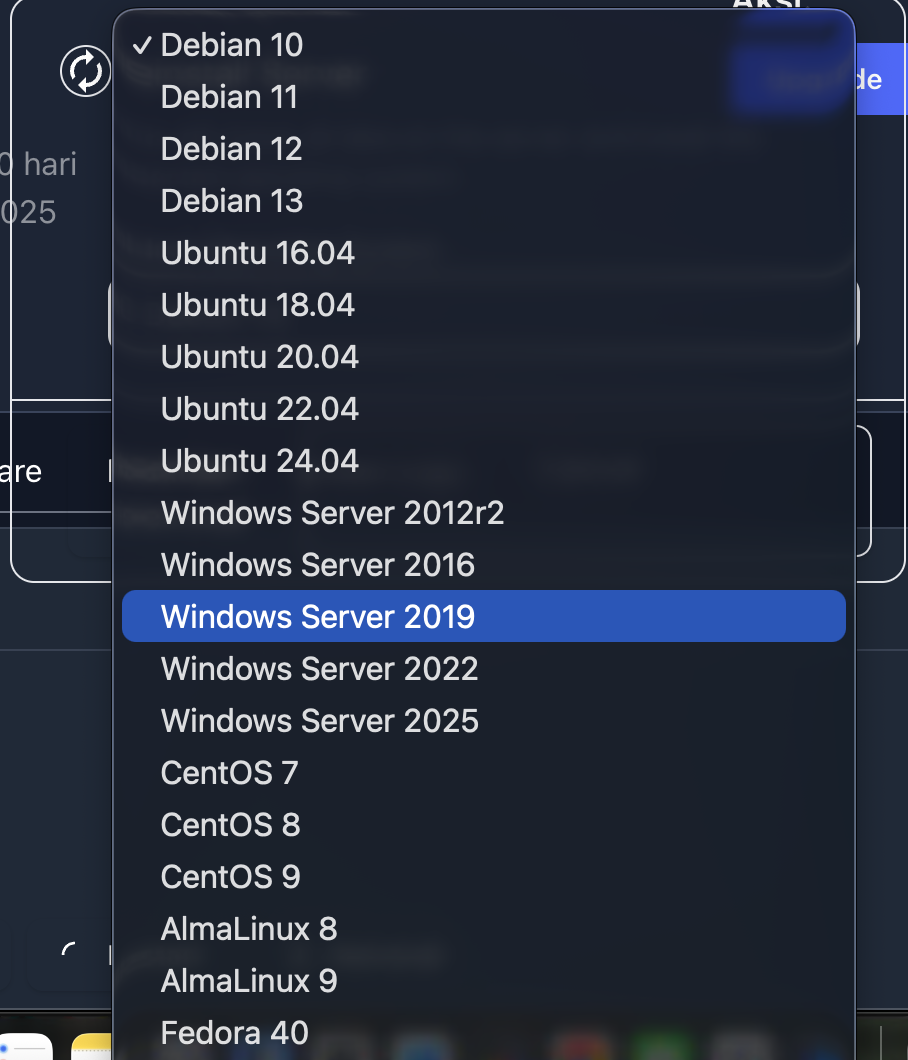
Task: Pick Windows Server 2022 from the dropdown
Action: (319, 669)
